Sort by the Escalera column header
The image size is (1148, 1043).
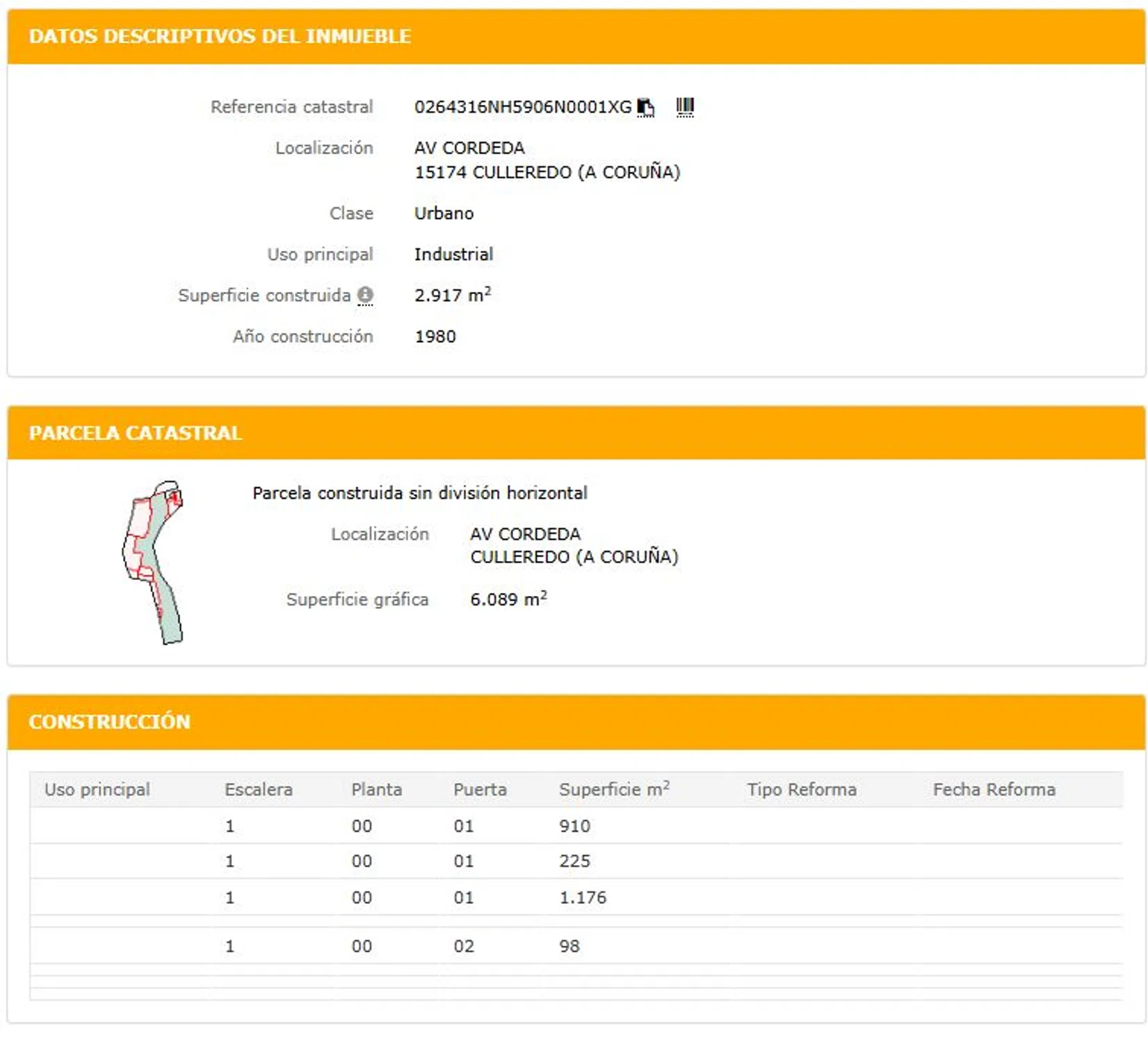click(x=258, y=789)
